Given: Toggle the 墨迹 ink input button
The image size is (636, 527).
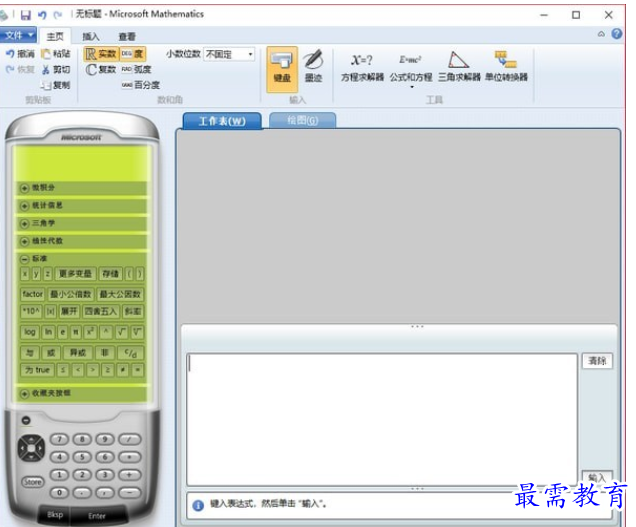Looking at the screenshot, I should [314, 67].
